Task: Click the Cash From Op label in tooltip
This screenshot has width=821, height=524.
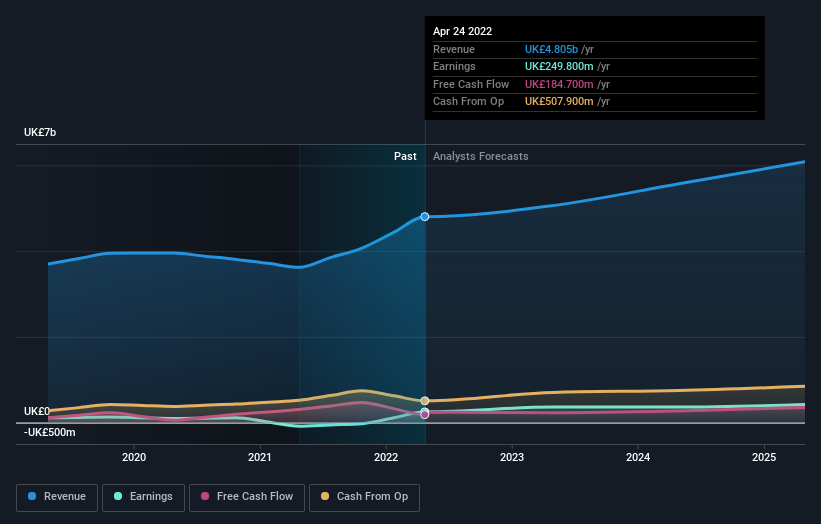Action: (469, 102)
